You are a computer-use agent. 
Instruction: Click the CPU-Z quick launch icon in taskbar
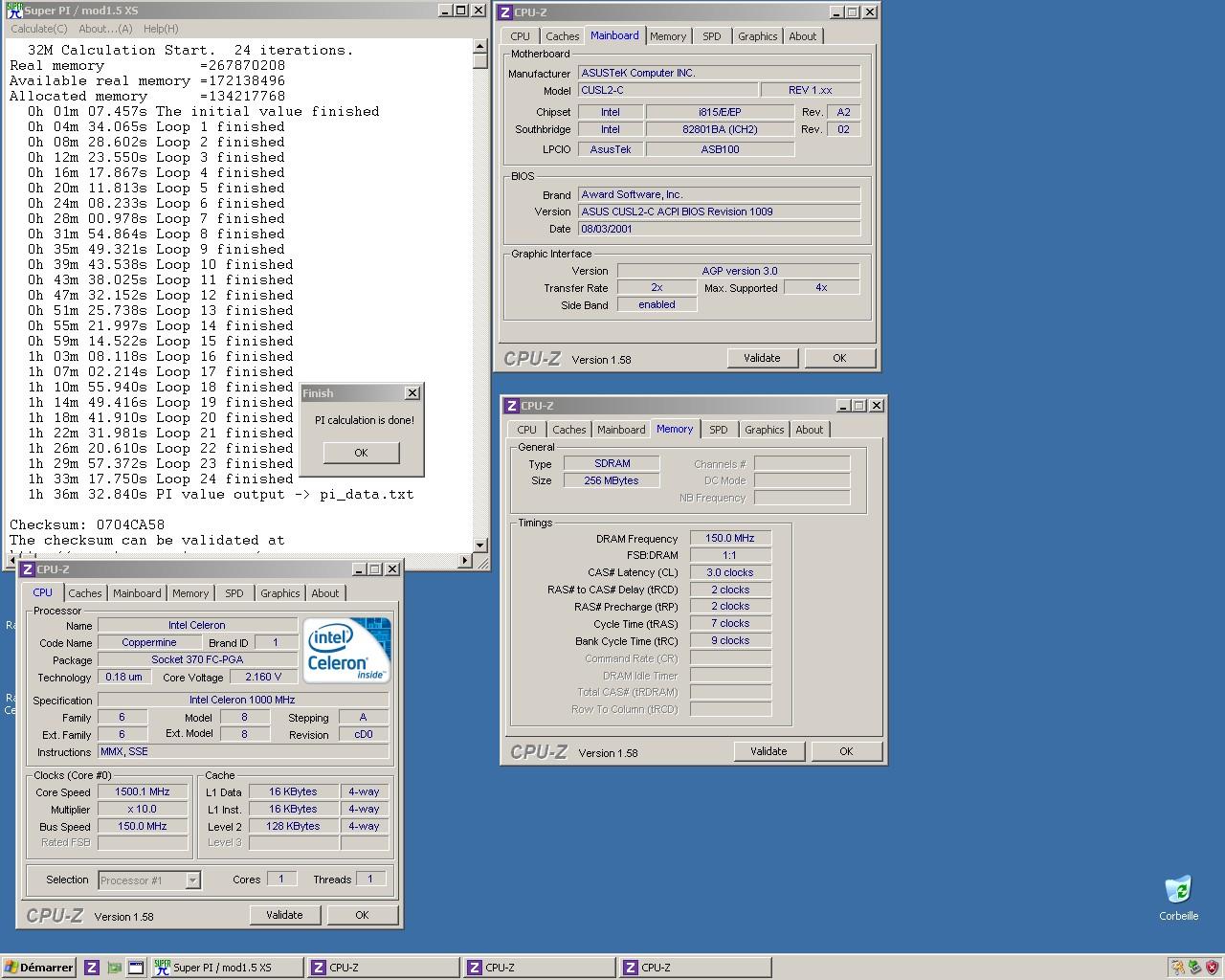coord(92,968)
